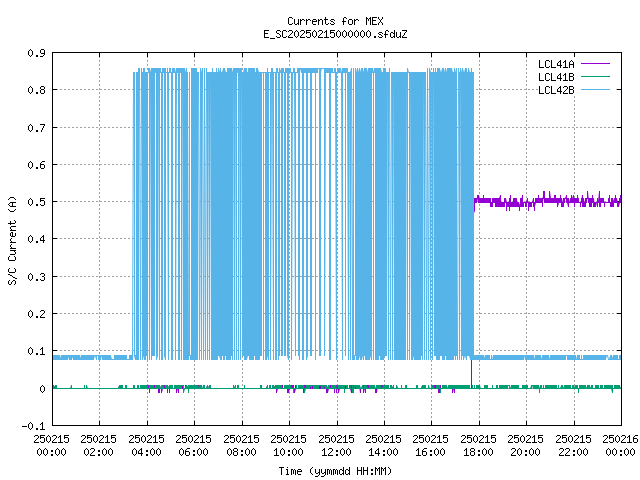Click the y-axis label 'S/C Current (A)'
640x480 pixels.
pyautogui.click(x=13, y=240)
